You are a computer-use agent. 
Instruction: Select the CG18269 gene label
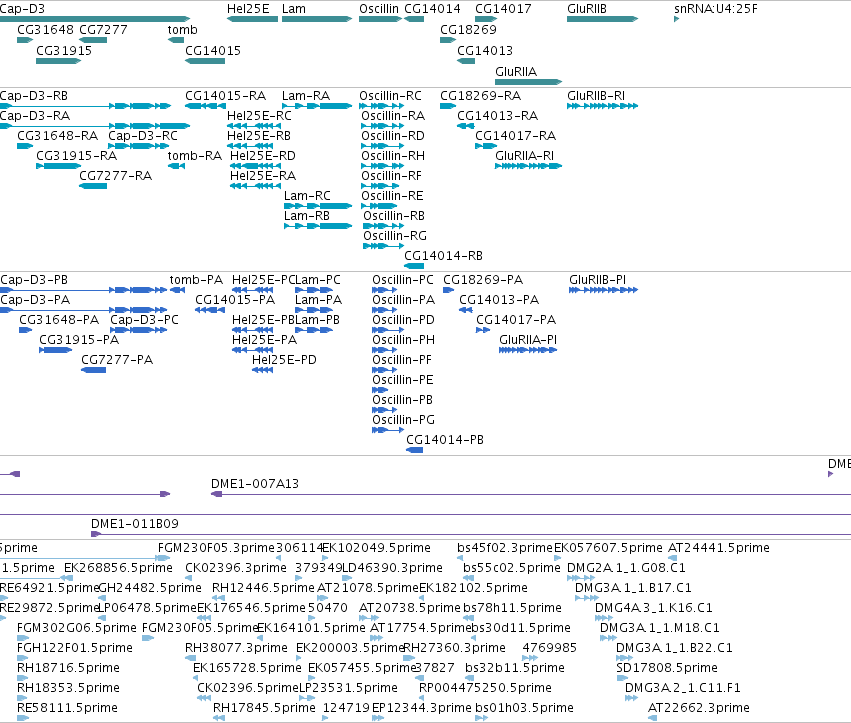(468, 30)
